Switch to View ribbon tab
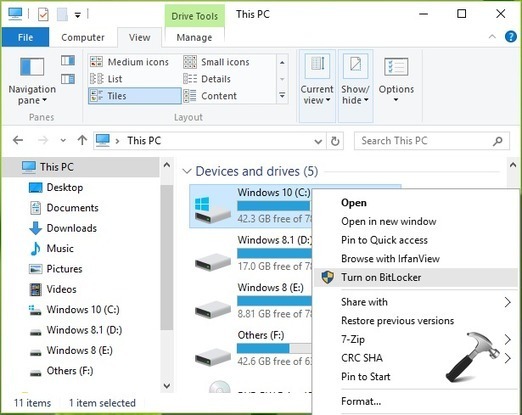Screen dimensions: 522x415 (x=139, y=37)
